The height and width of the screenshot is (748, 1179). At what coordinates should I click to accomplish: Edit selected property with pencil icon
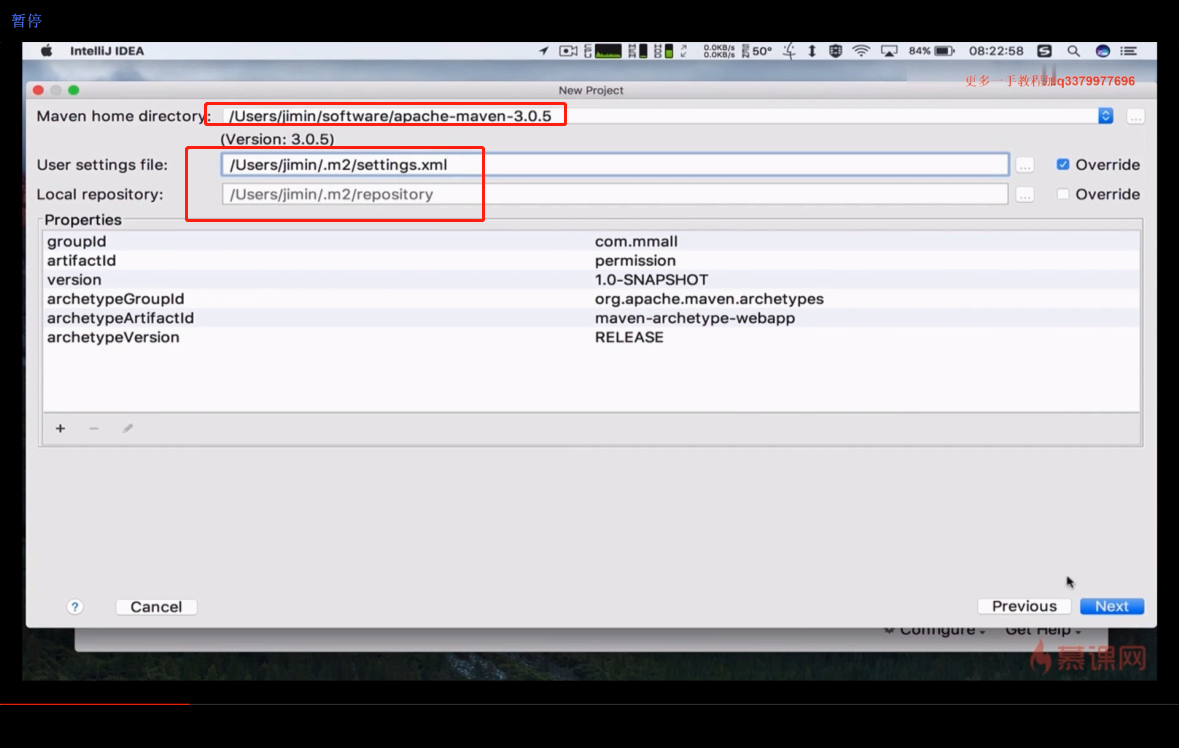[x=128, y=429]
